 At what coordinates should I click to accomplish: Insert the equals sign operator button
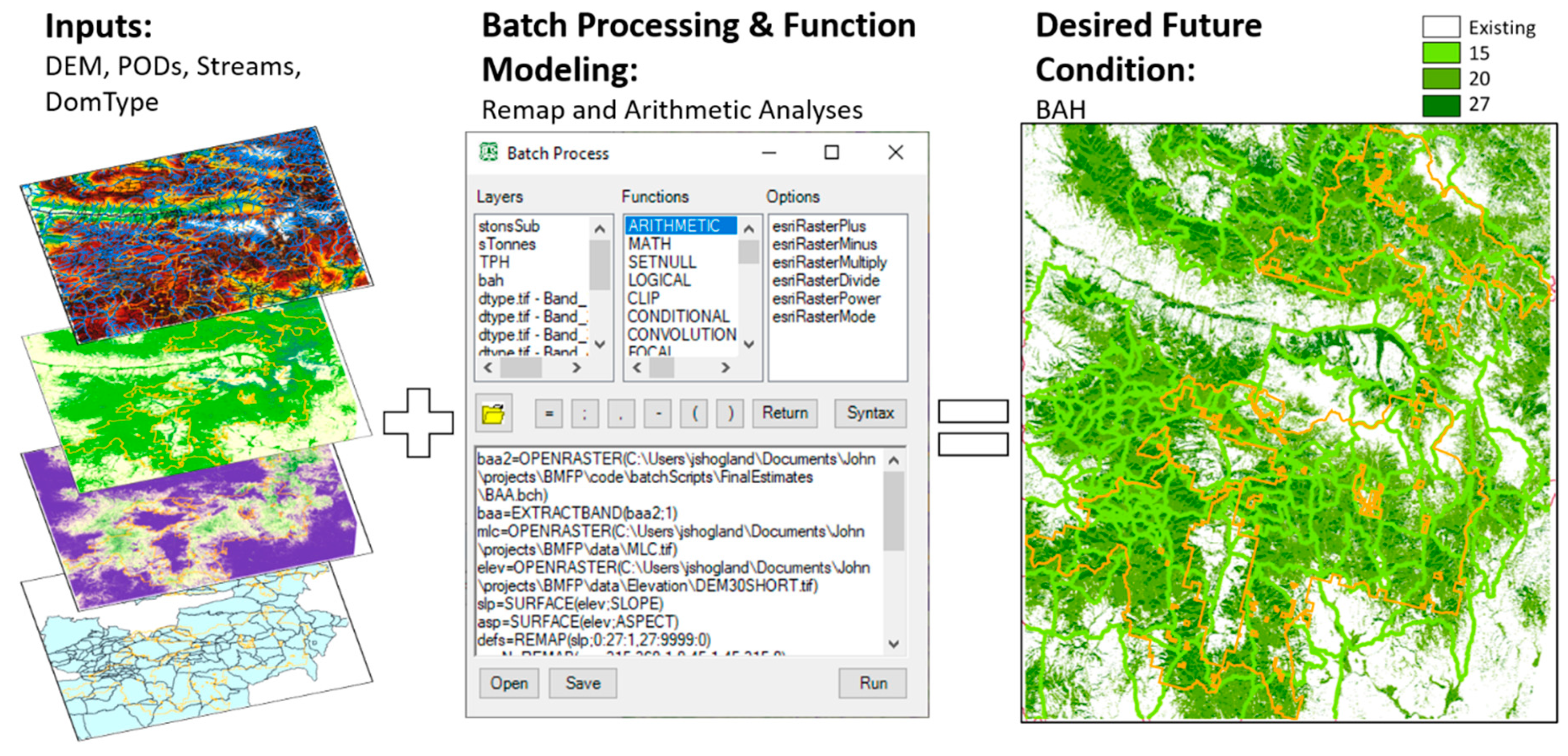pos(548,414)
